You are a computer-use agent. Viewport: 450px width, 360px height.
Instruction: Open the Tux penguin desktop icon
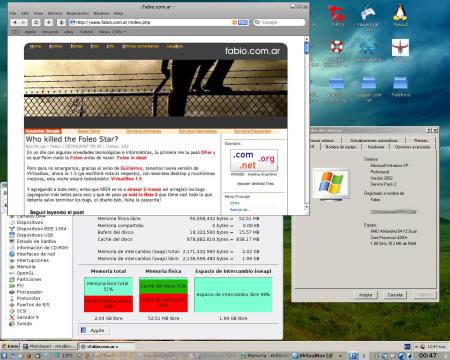tap(400, 15)
